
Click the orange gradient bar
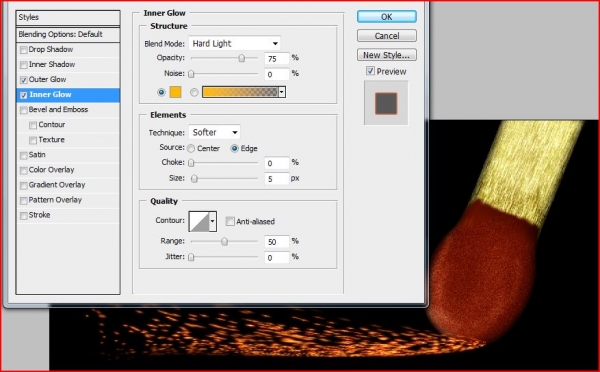pos(240,92)
